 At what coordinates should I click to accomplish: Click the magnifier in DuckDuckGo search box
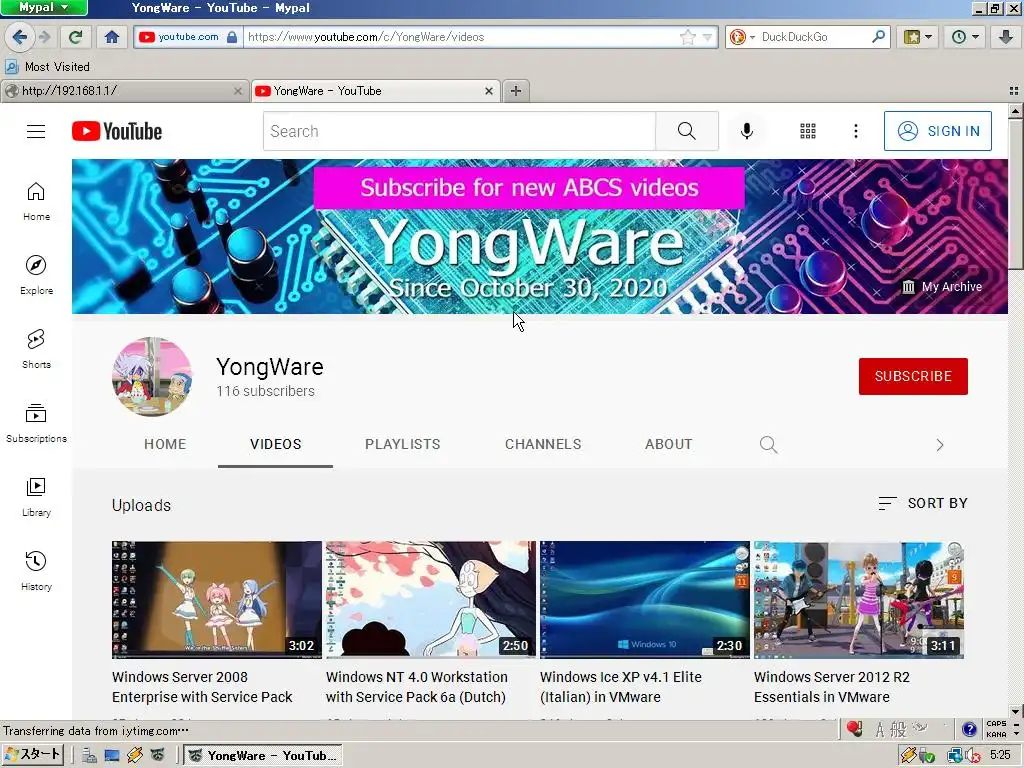[x=878, y=37]
